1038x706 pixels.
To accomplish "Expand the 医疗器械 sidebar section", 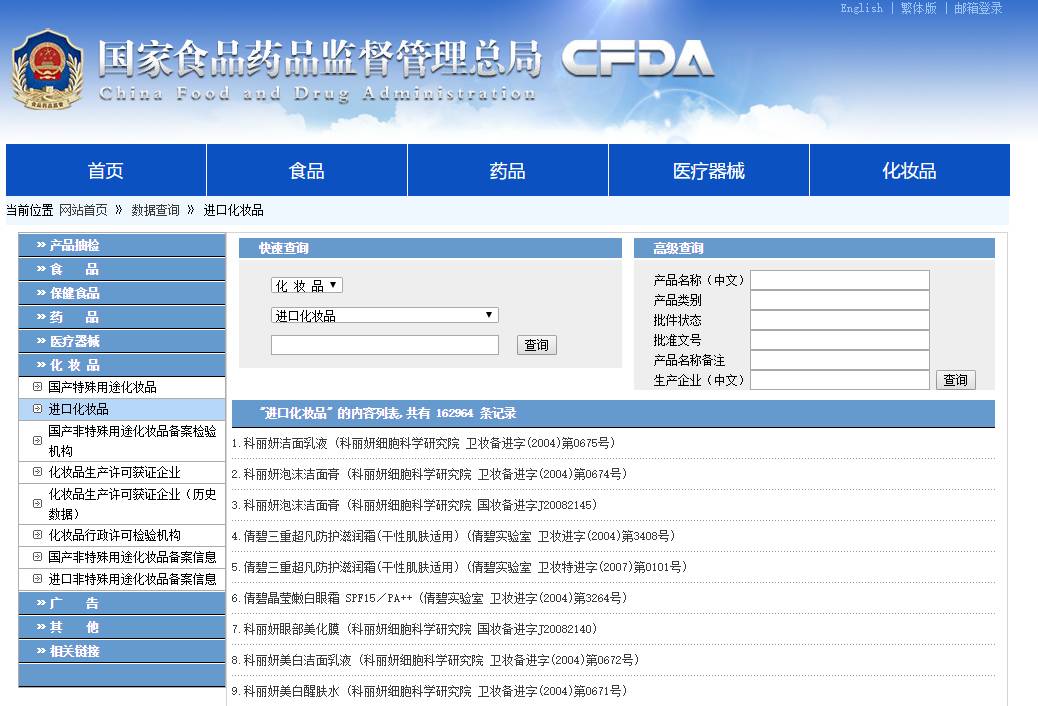I will (122, 341).
